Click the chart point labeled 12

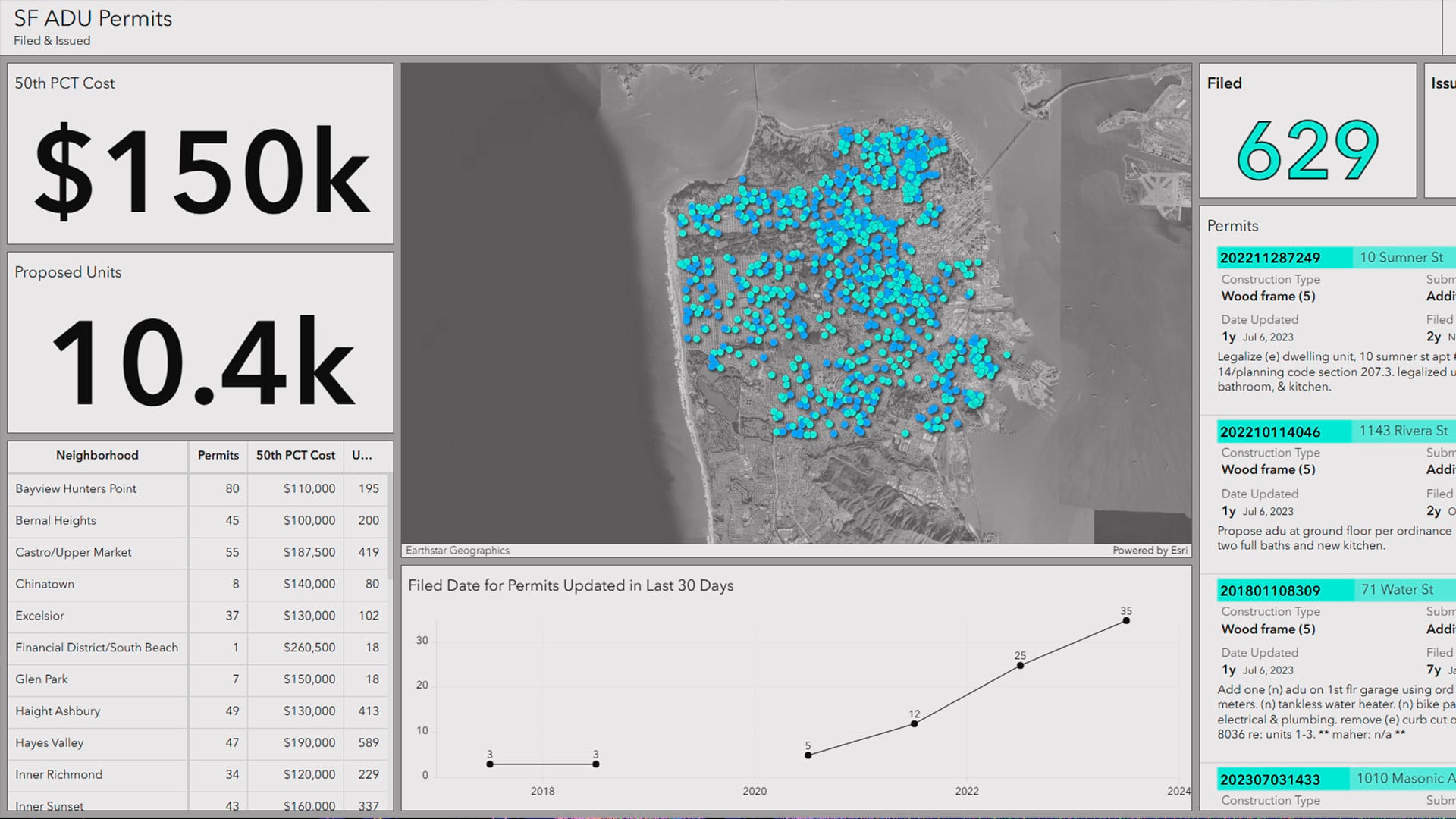[914, 724]
